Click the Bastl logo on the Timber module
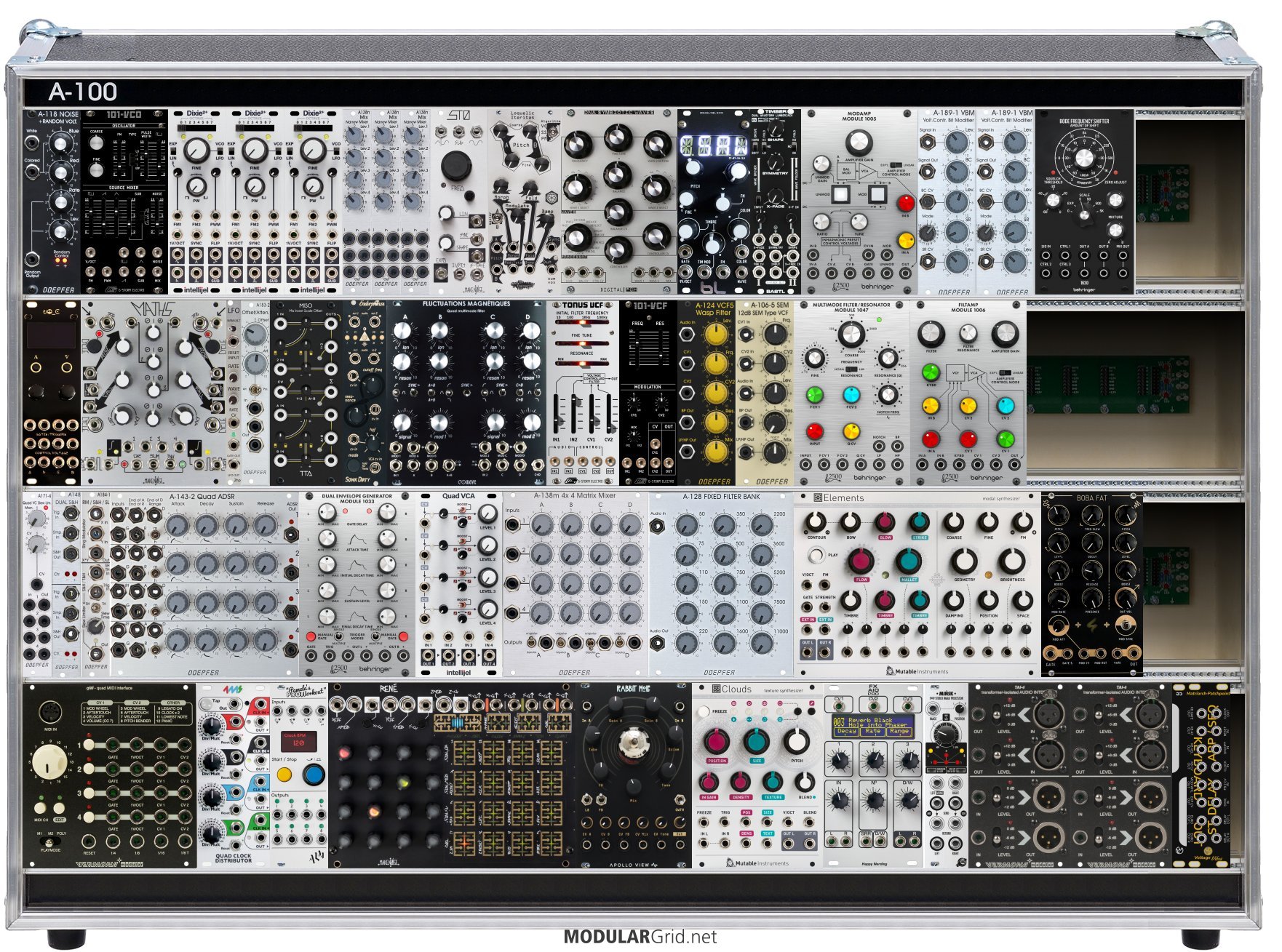1282x952 pixels. [775, 291]
